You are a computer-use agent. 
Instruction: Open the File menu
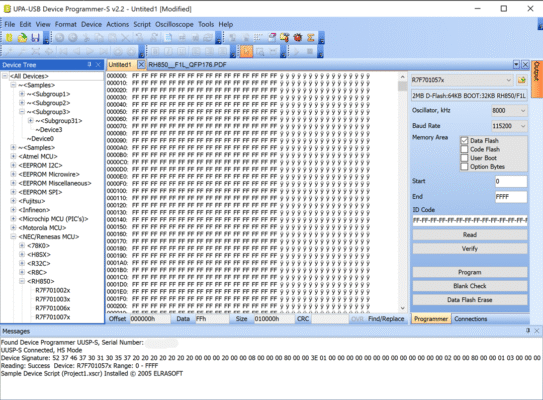click(10, 24)
